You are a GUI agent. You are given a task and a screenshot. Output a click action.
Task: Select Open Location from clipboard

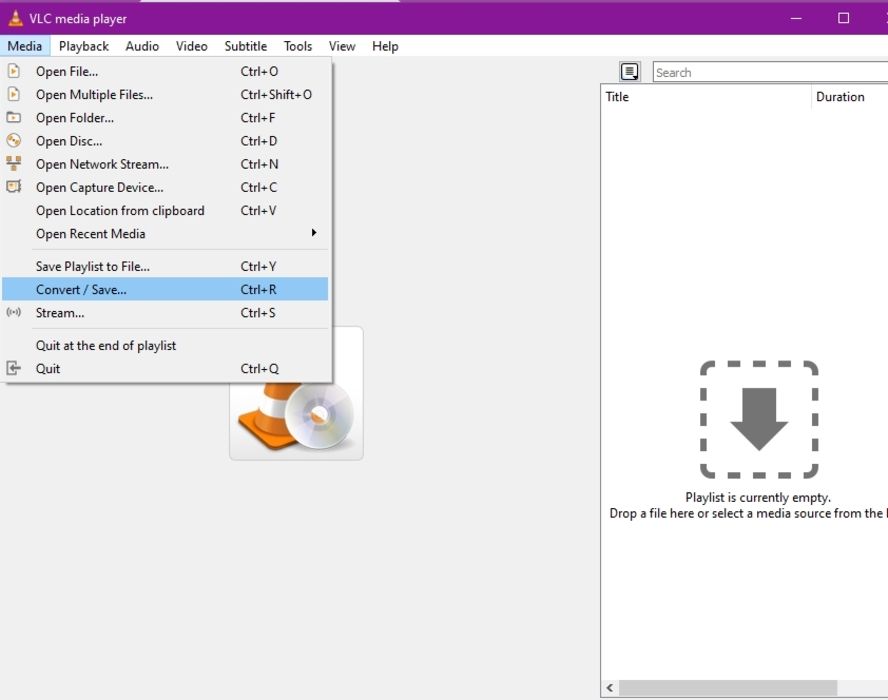click(165, 211)
